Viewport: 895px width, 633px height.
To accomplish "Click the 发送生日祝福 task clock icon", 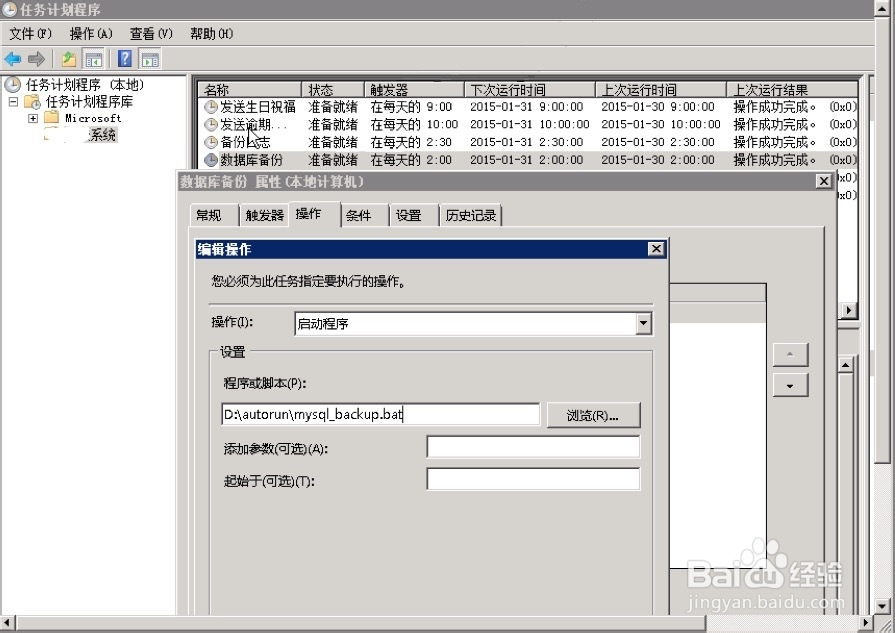I will (x=212, y=106).
